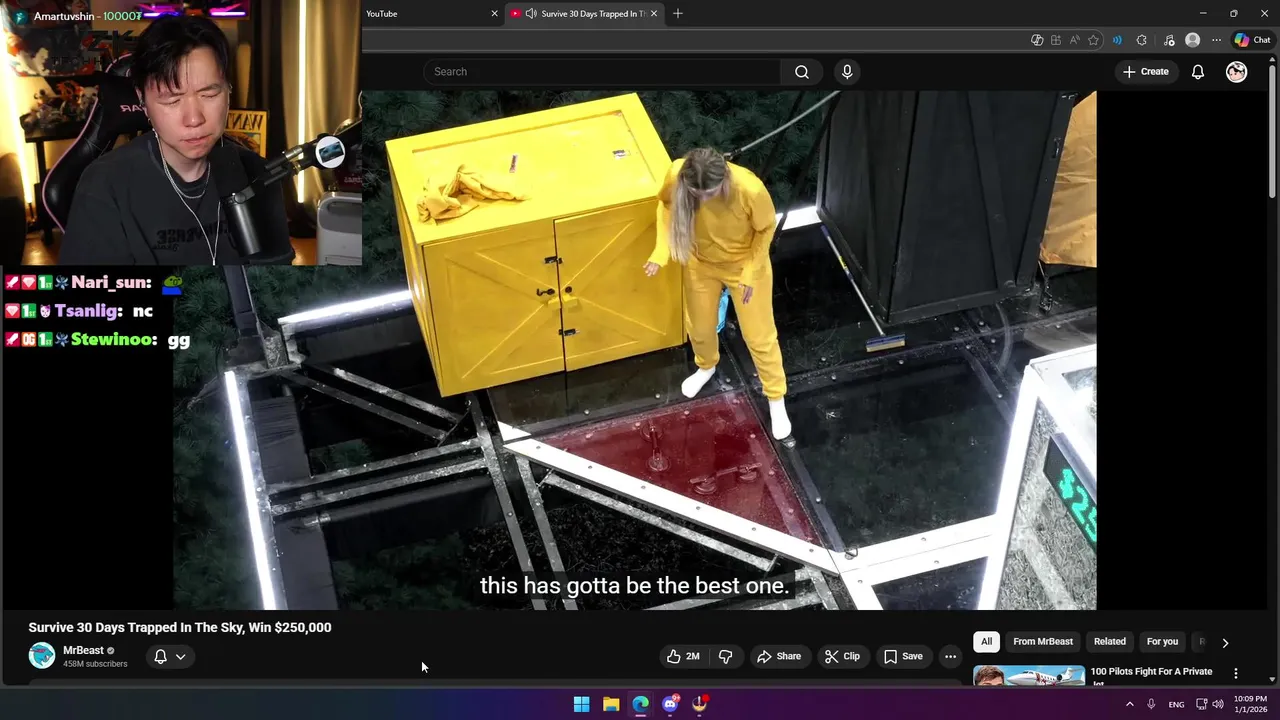Click the Microsoft Edge taskbar icon
This screenshot has width=1280, height=720.
coord(641,704)
